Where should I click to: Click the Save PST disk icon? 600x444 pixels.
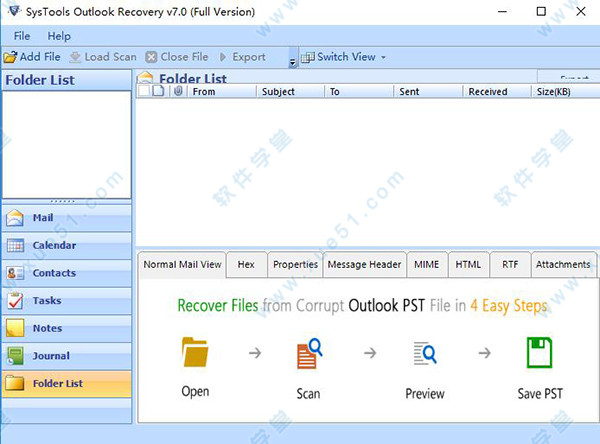pyautogui.click(x=541, y=354)
